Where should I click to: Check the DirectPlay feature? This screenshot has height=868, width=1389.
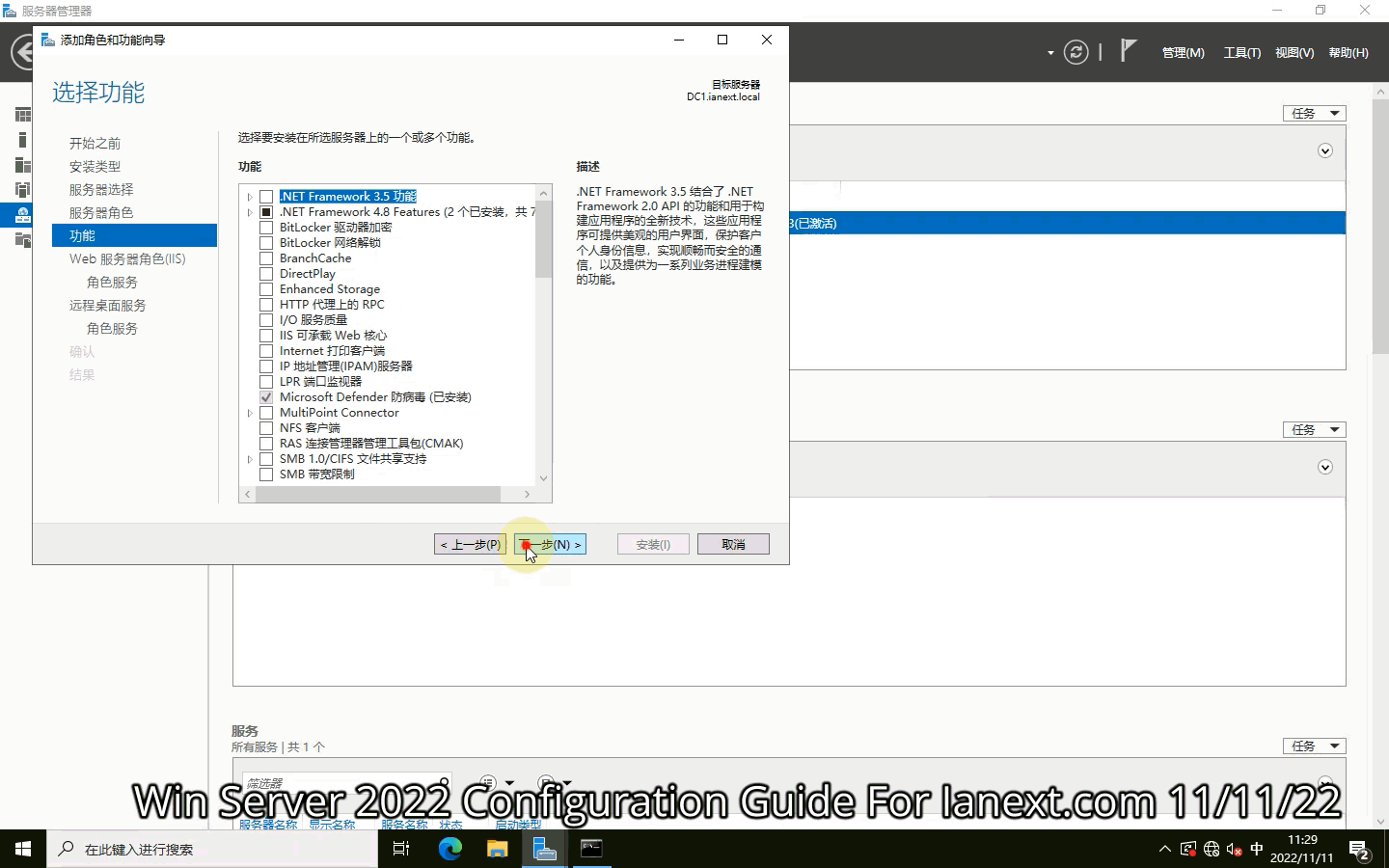coord(266,274)
